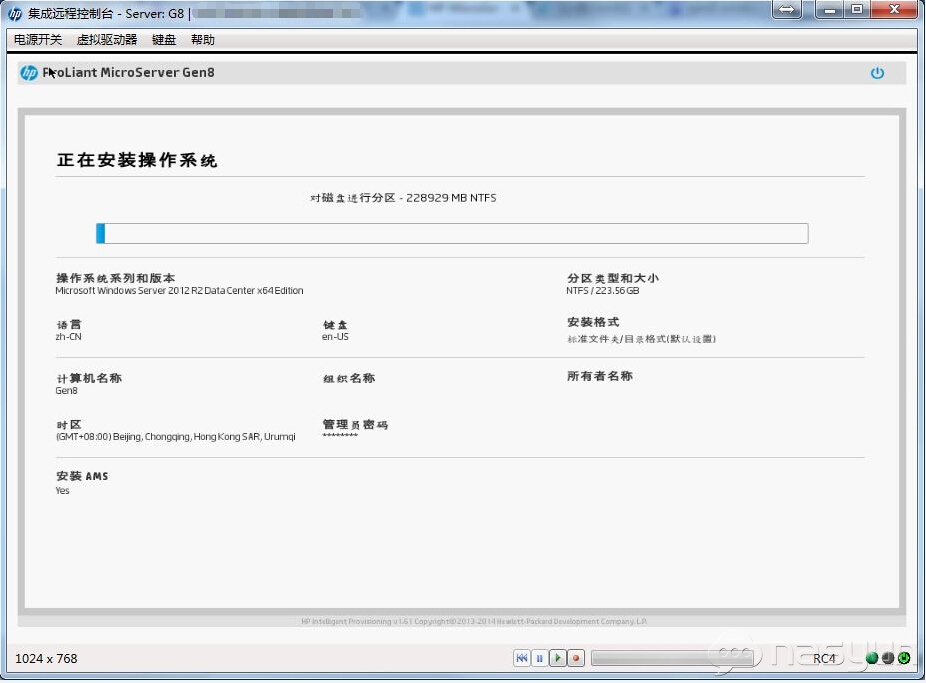
Task: Click the Yes value under 安装 AMS
Action: point(62,491)
